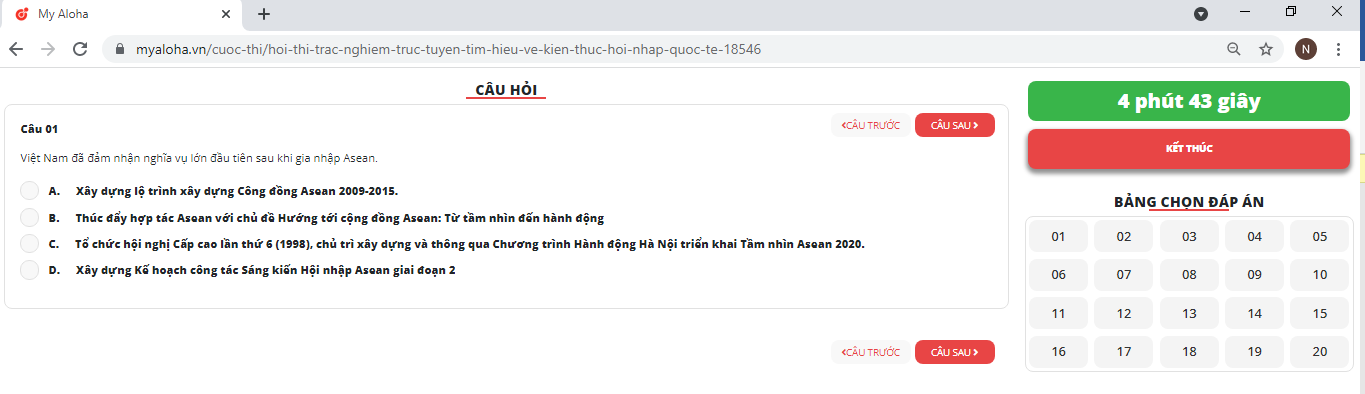Finish the quiz with KẾT THÚC

pos(1189,149)
